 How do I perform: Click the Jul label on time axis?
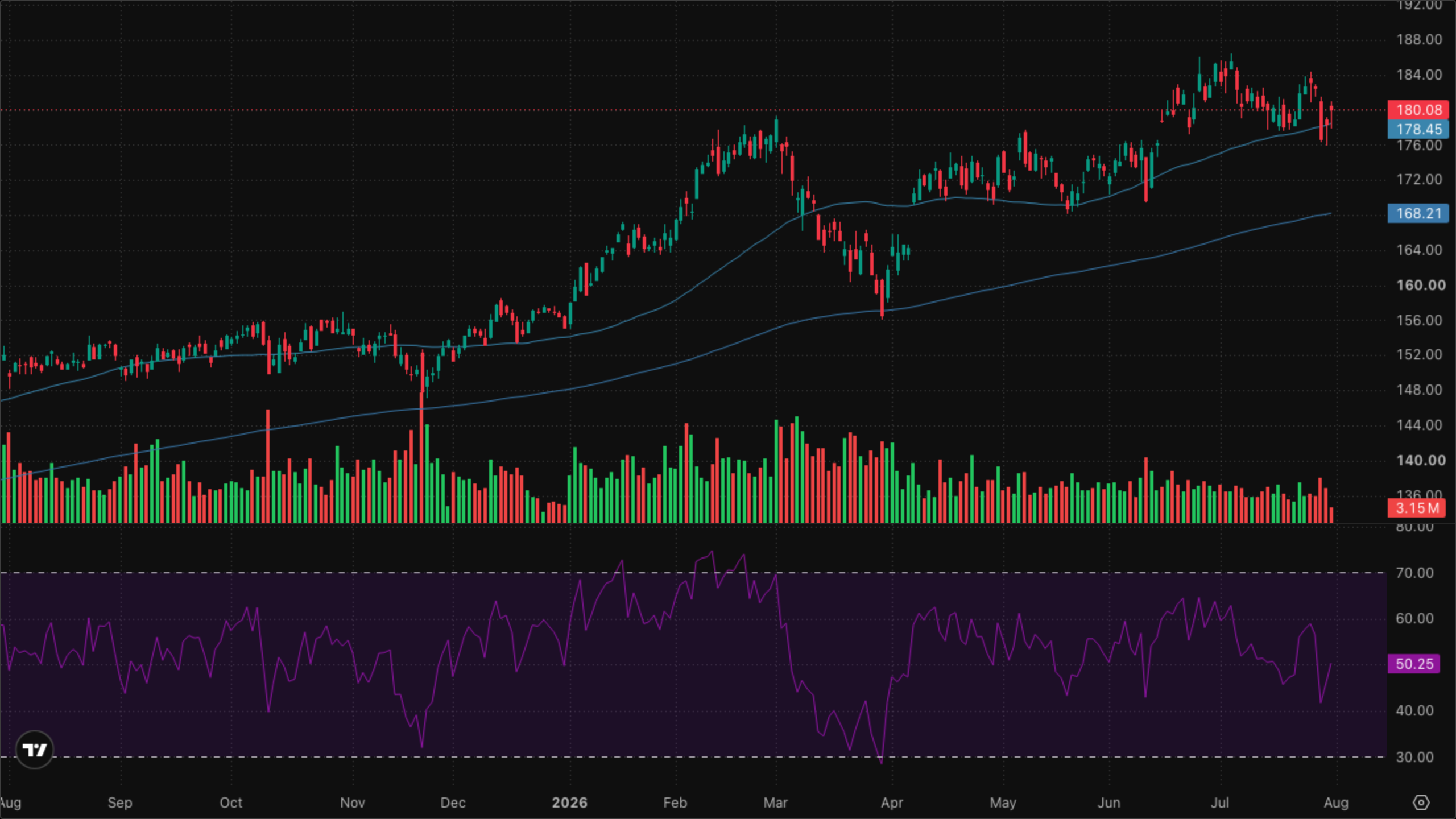1220,803
